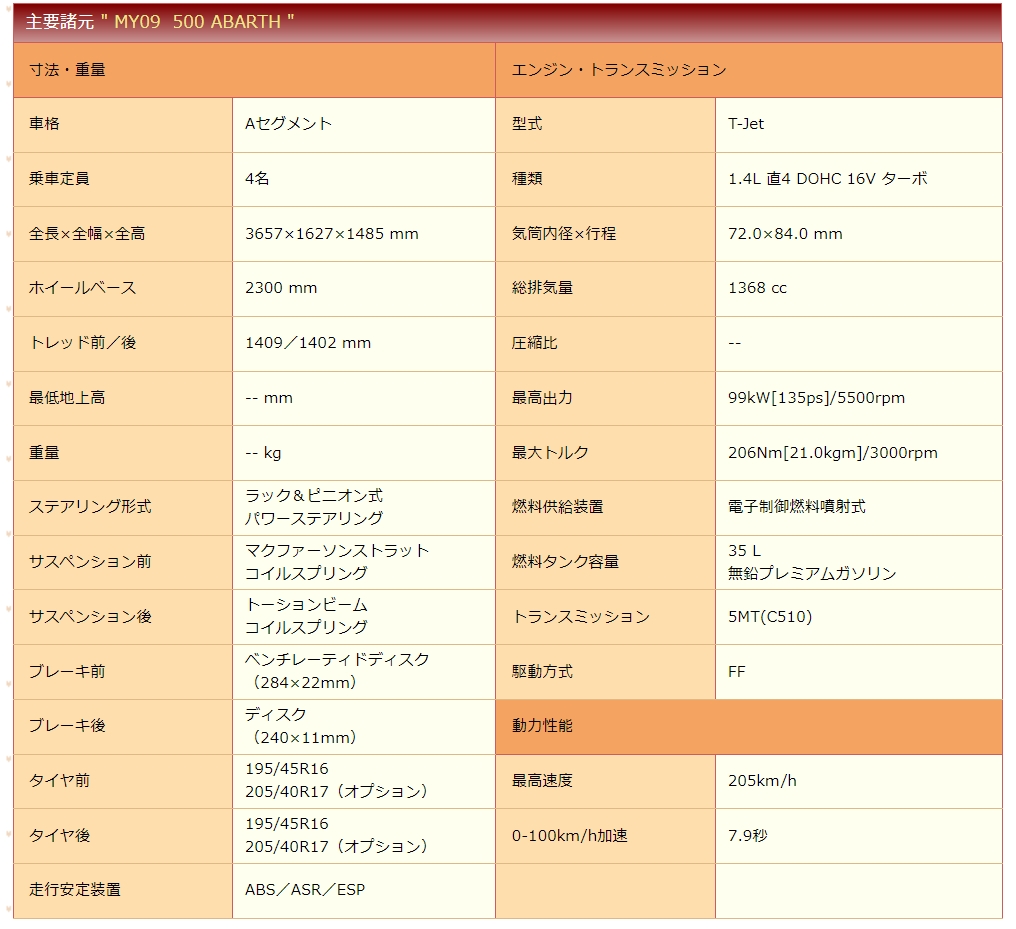Click the '最低地上高' label
The image size is (1016, 929).
67,398
